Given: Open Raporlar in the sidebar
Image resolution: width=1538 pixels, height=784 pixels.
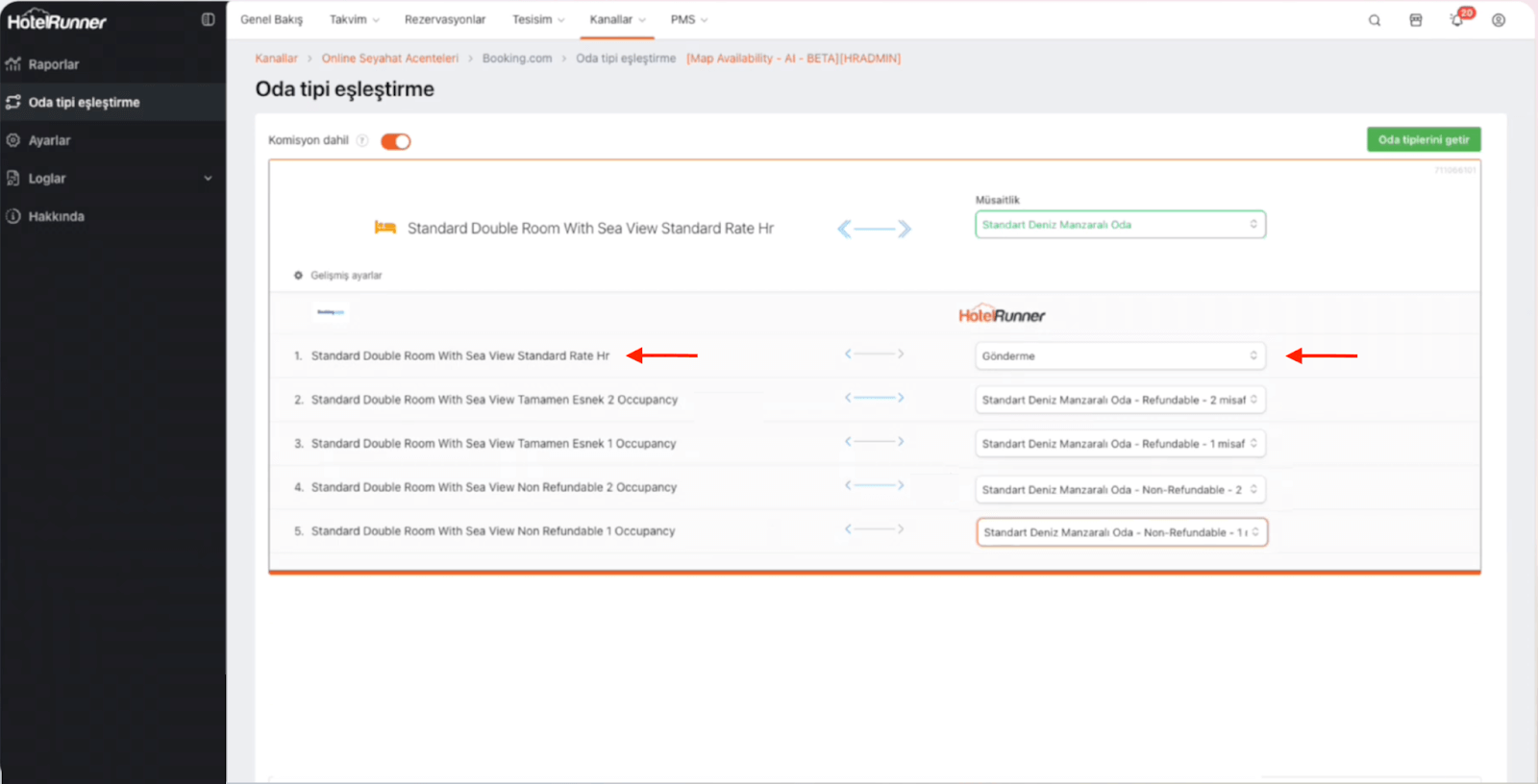Looking at the screenshot, I should 54,64.
